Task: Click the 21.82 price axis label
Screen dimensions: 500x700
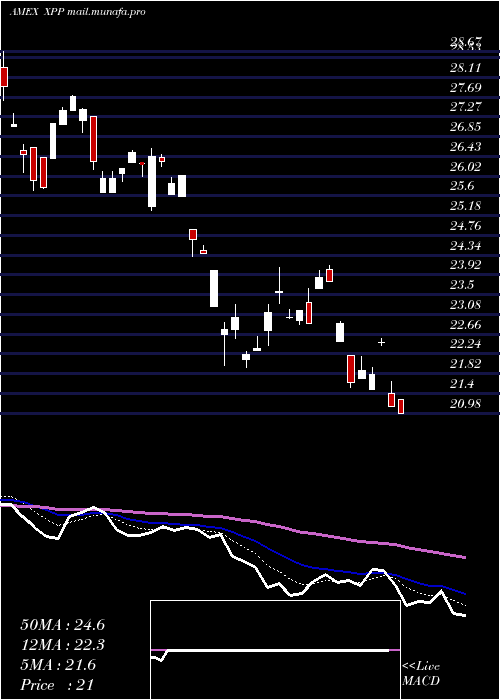Action: click(466, 364)
